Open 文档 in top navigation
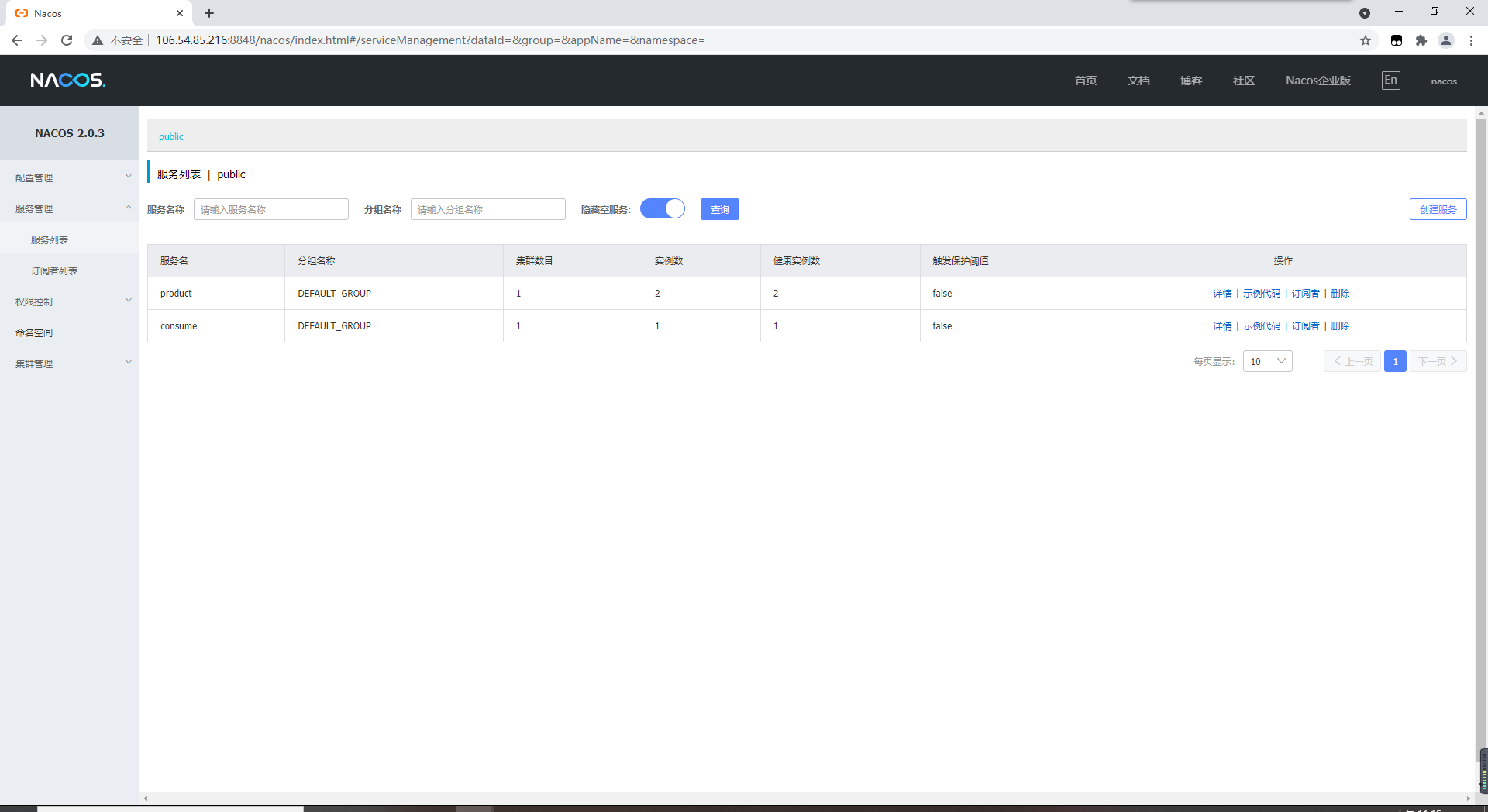 1138,81
